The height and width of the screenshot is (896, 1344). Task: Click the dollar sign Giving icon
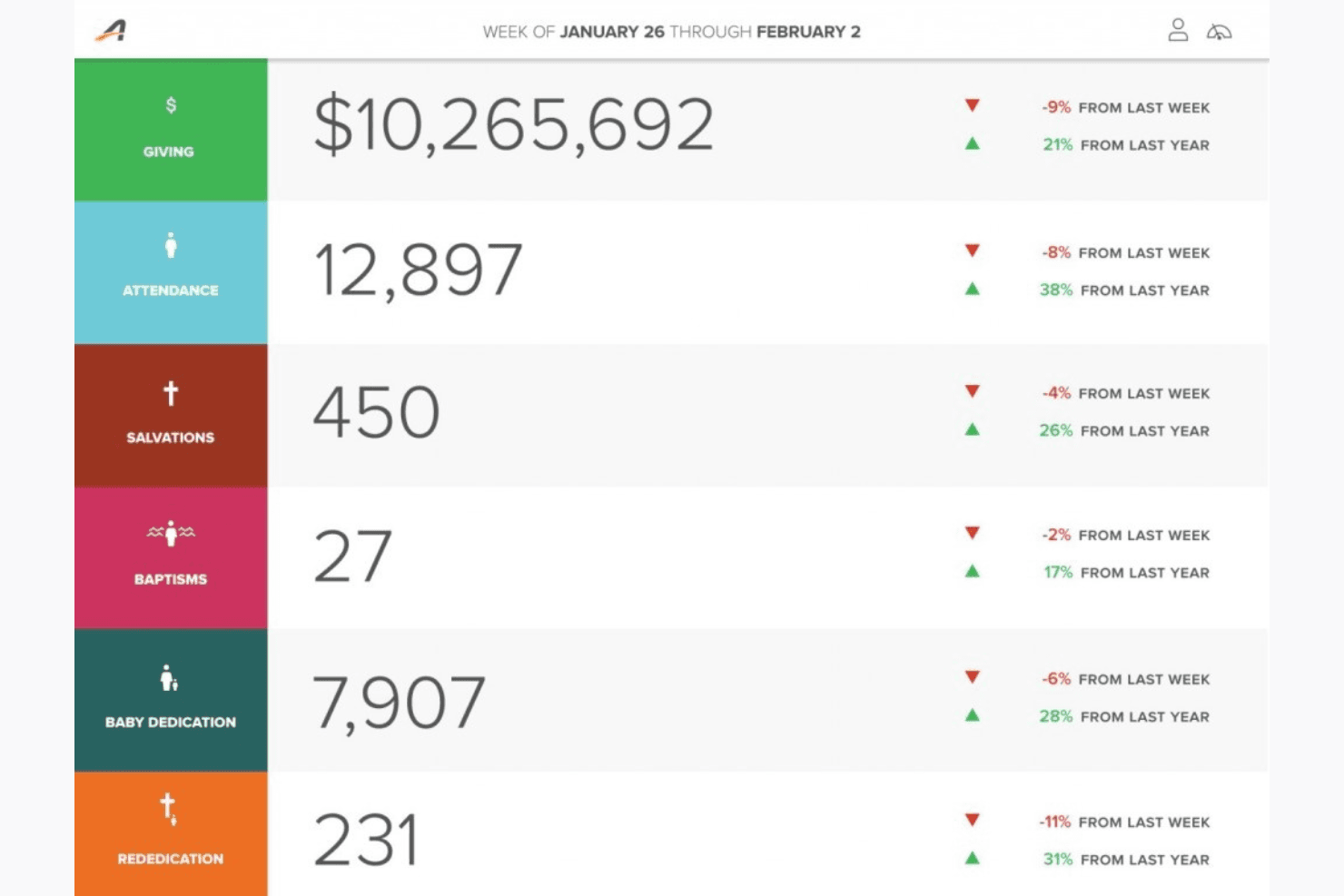pos(171,105)
